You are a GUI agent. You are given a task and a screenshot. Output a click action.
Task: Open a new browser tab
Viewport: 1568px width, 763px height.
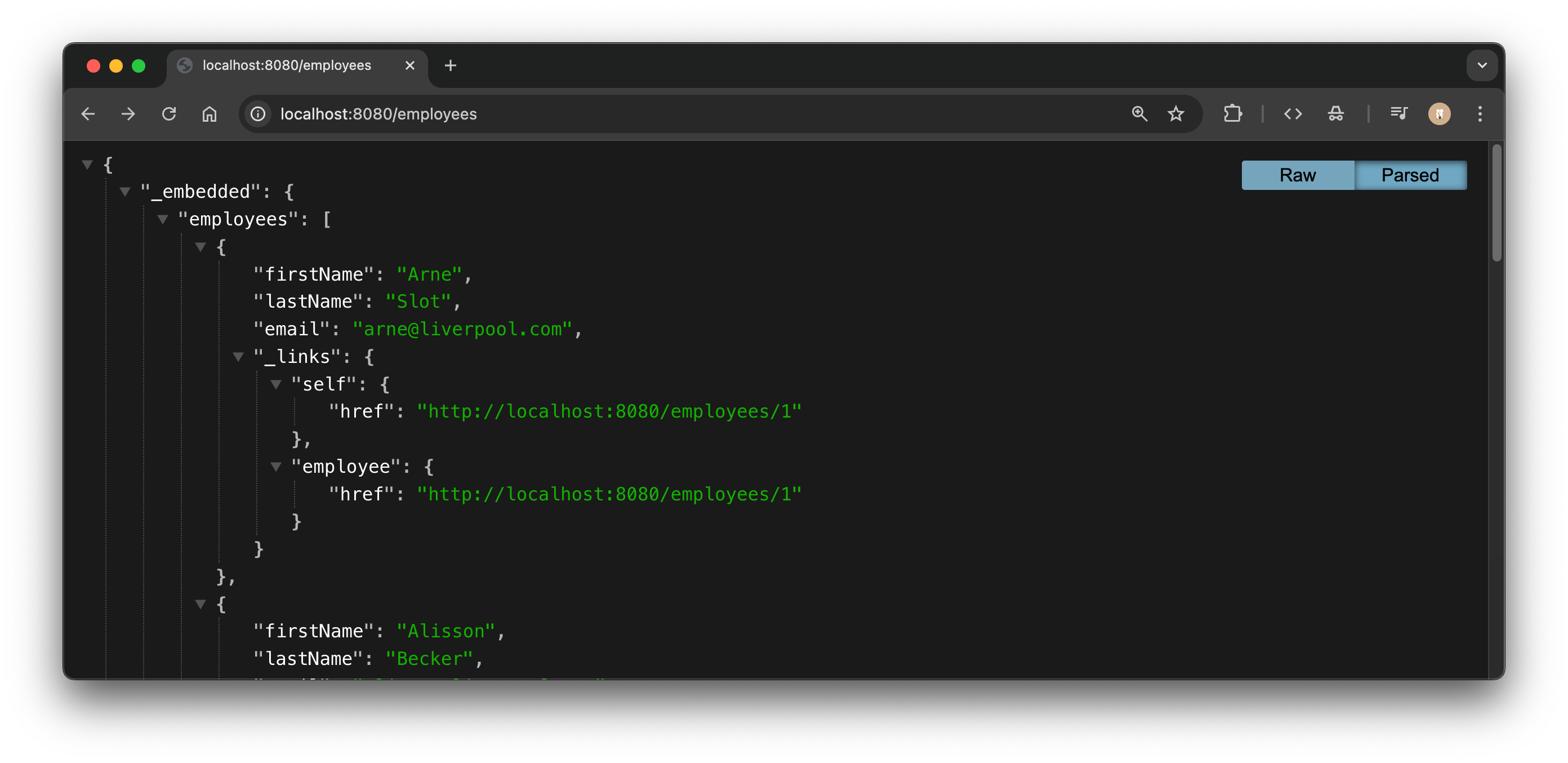(450, 66)
